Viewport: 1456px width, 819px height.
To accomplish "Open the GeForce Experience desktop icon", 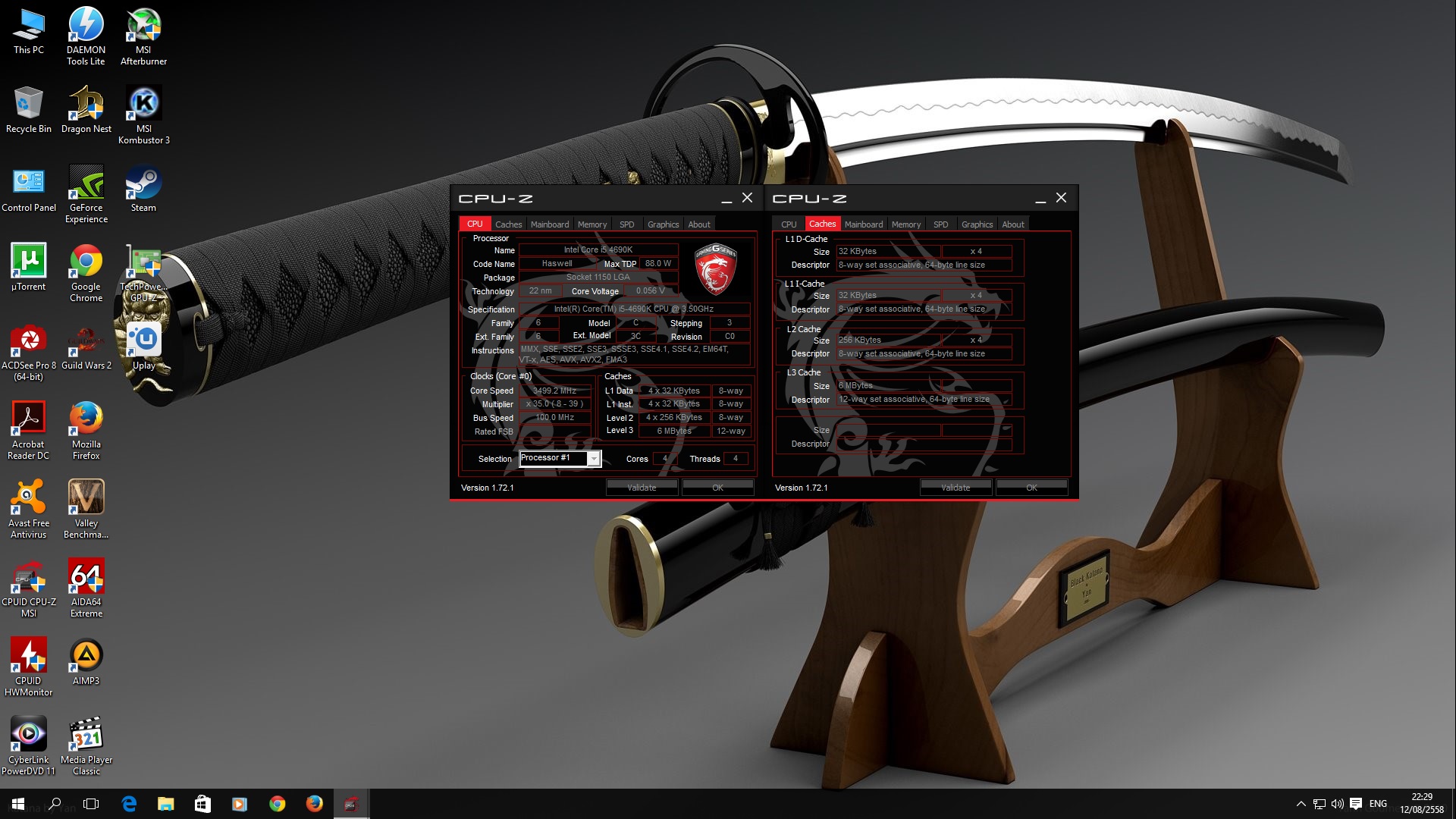I will [x=86, y=184].
